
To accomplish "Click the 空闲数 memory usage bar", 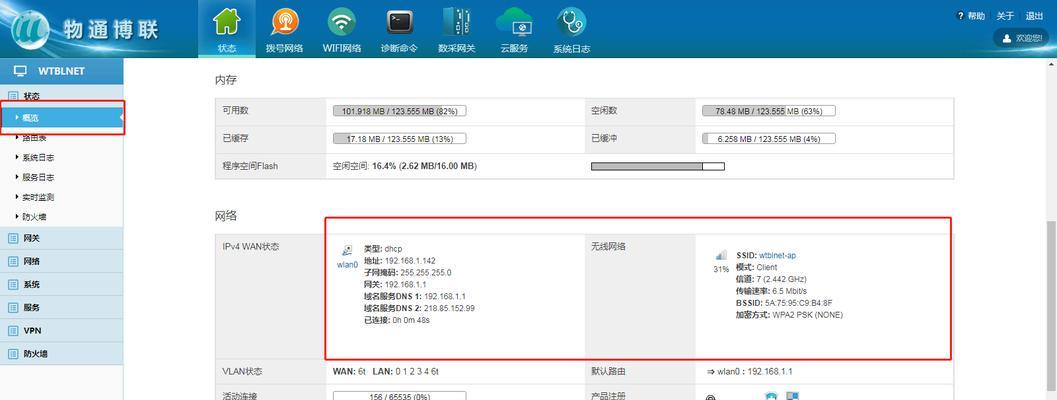I will point(768,111).
